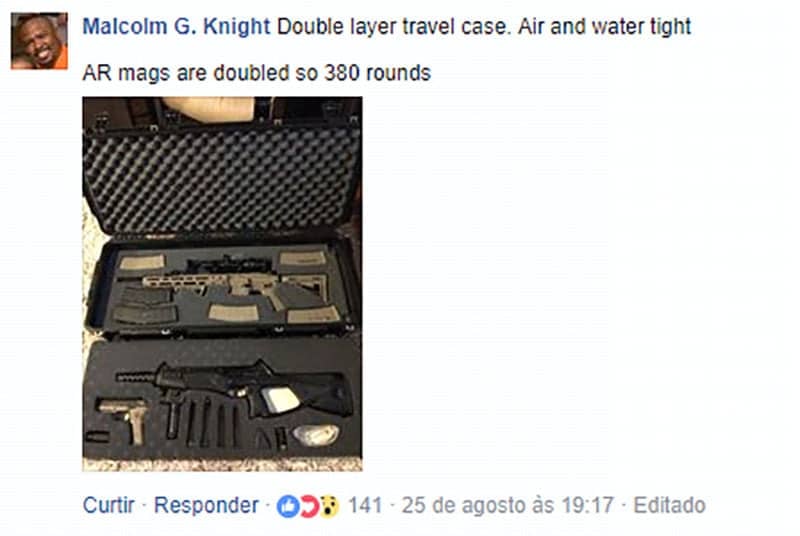Click the black carbine in lower tray photo

click(234, 386)
